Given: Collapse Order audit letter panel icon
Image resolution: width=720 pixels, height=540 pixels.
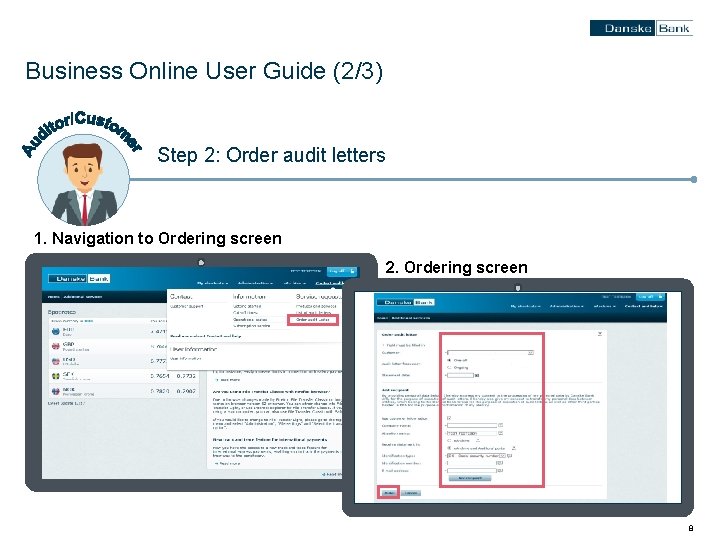Looking at the screenshot, I should [600, 334].
